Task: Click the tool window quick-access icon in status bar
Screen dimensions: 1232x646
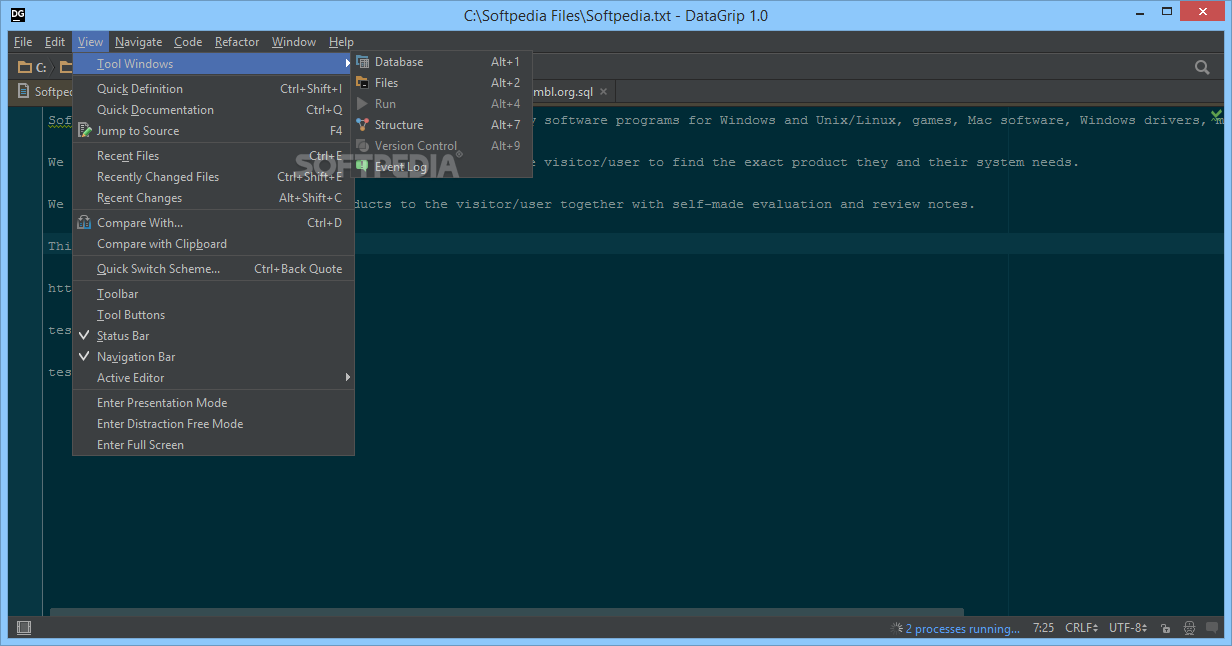Action: [24, 628]
